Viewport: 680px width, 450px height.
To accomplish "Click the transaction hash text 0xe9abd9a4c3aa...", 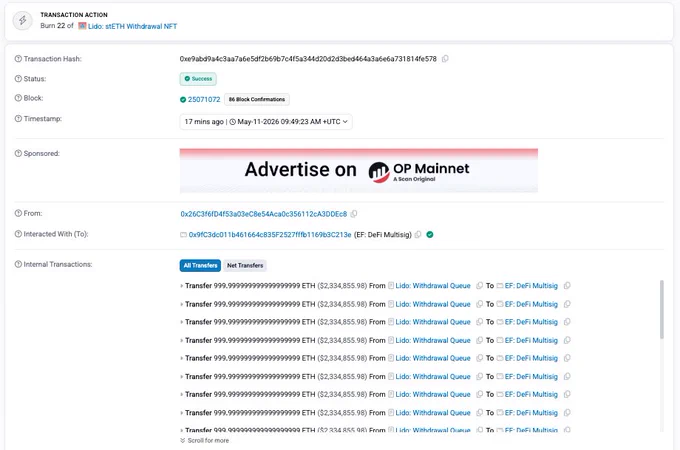I will pyautogui.click(x=308, y=59).
